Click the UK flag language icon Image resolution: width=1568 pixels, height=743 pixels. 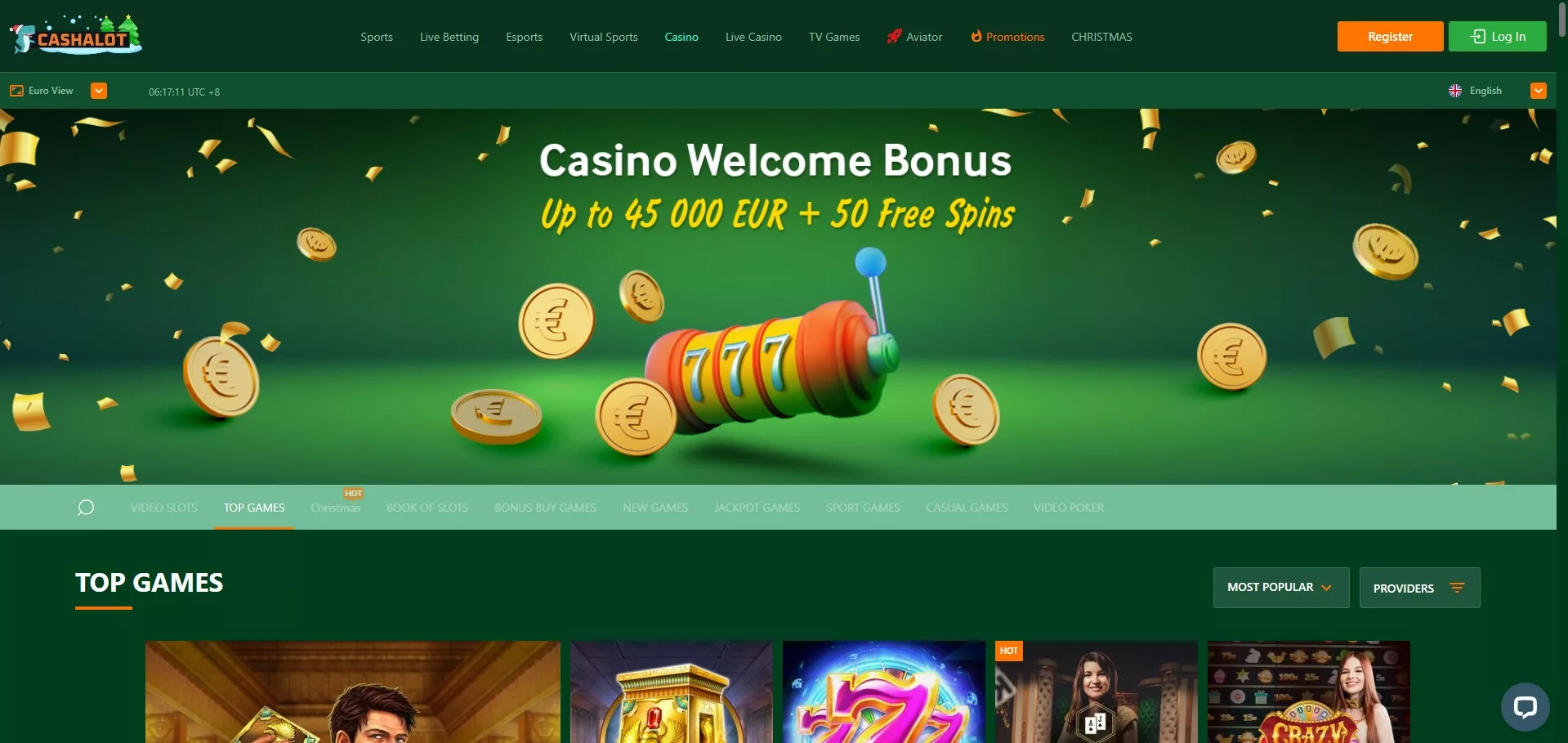[1455, 91]
